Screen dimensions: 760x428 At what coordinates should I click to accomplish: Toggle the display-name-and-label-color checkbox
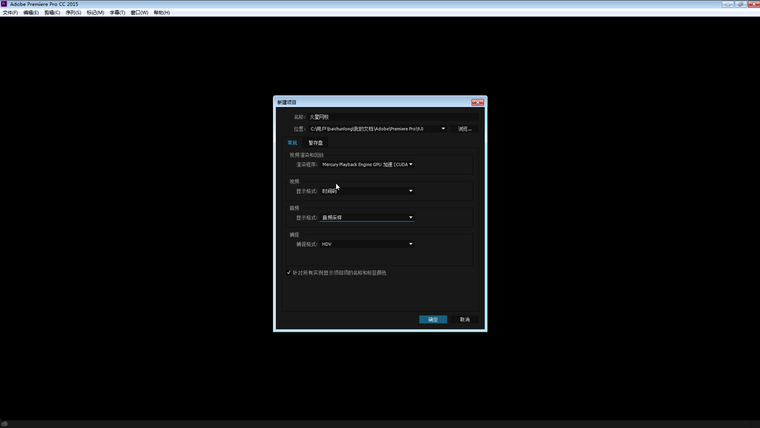[x=289, y=272]
